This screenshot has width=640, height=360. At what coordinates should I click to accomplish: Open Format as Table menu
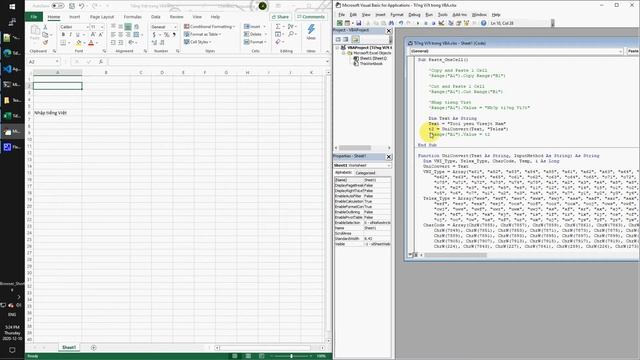pyautogui.click(x=202, y=34)
